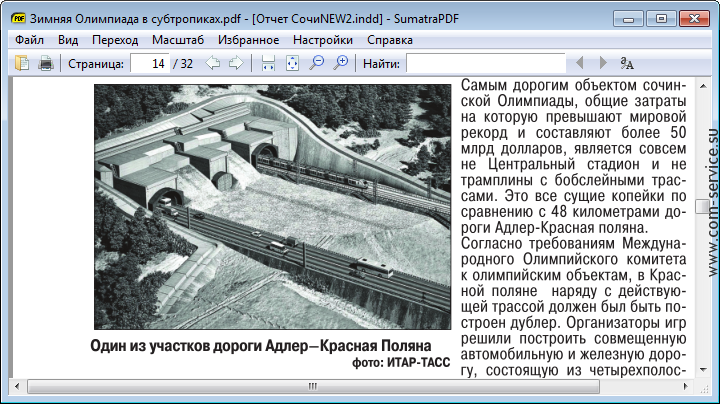Click caption Один из участков дороги Адлер—Красная Поляна
This screenshot has width=720, height=404.
pos(261,346)
